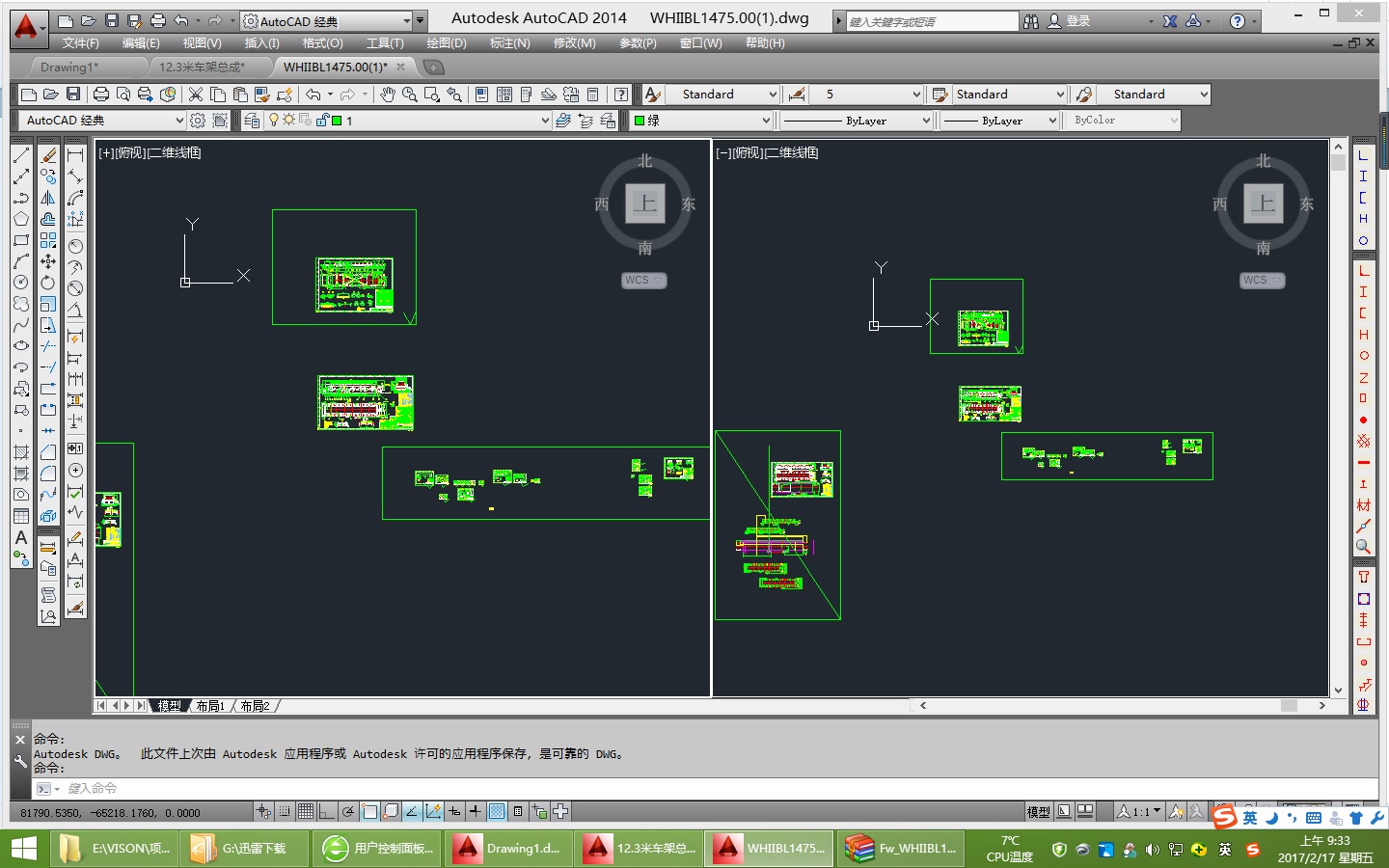Select the Multiline Text tool
1389x868 pixels.
point(21,537)
